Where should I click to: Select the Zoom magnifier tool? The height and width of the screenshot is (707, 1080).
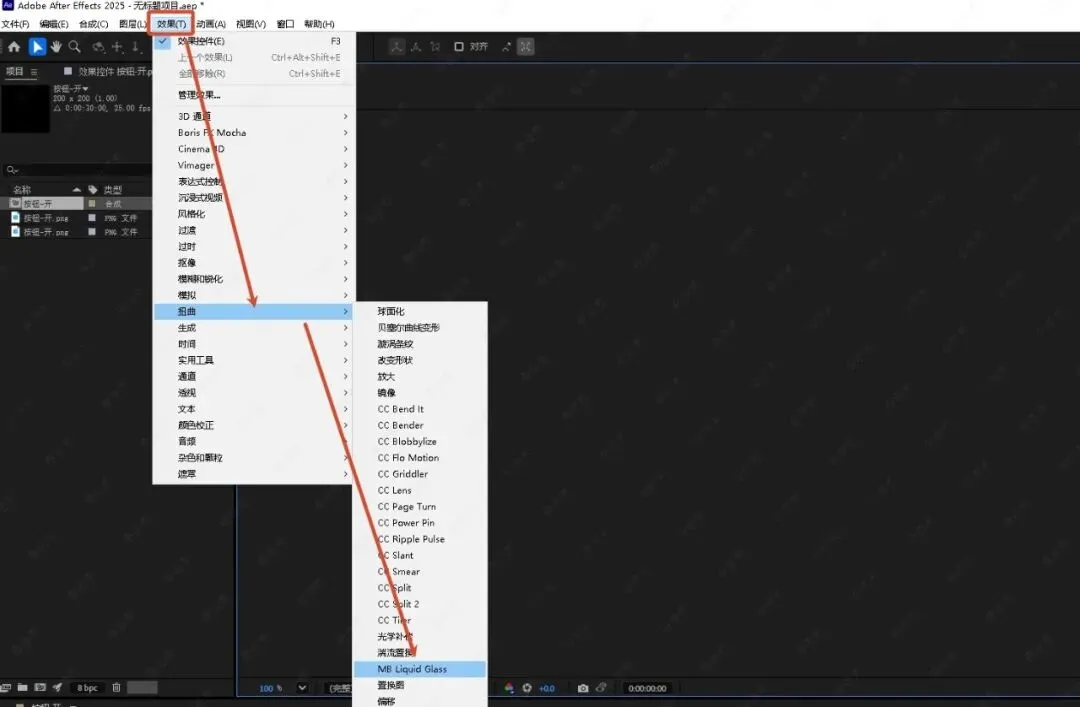[74, 47]
